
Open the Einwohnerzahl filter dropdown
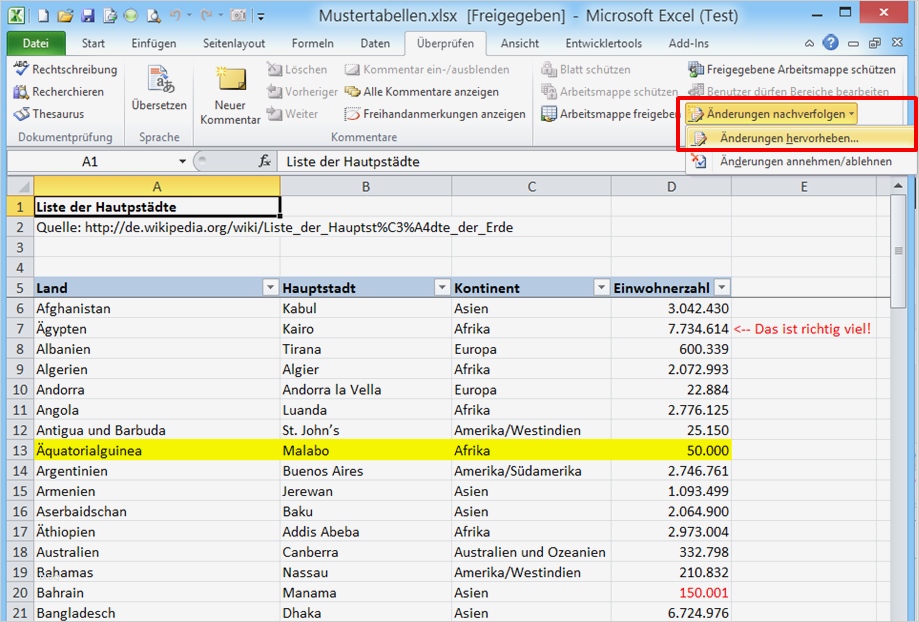721,288
